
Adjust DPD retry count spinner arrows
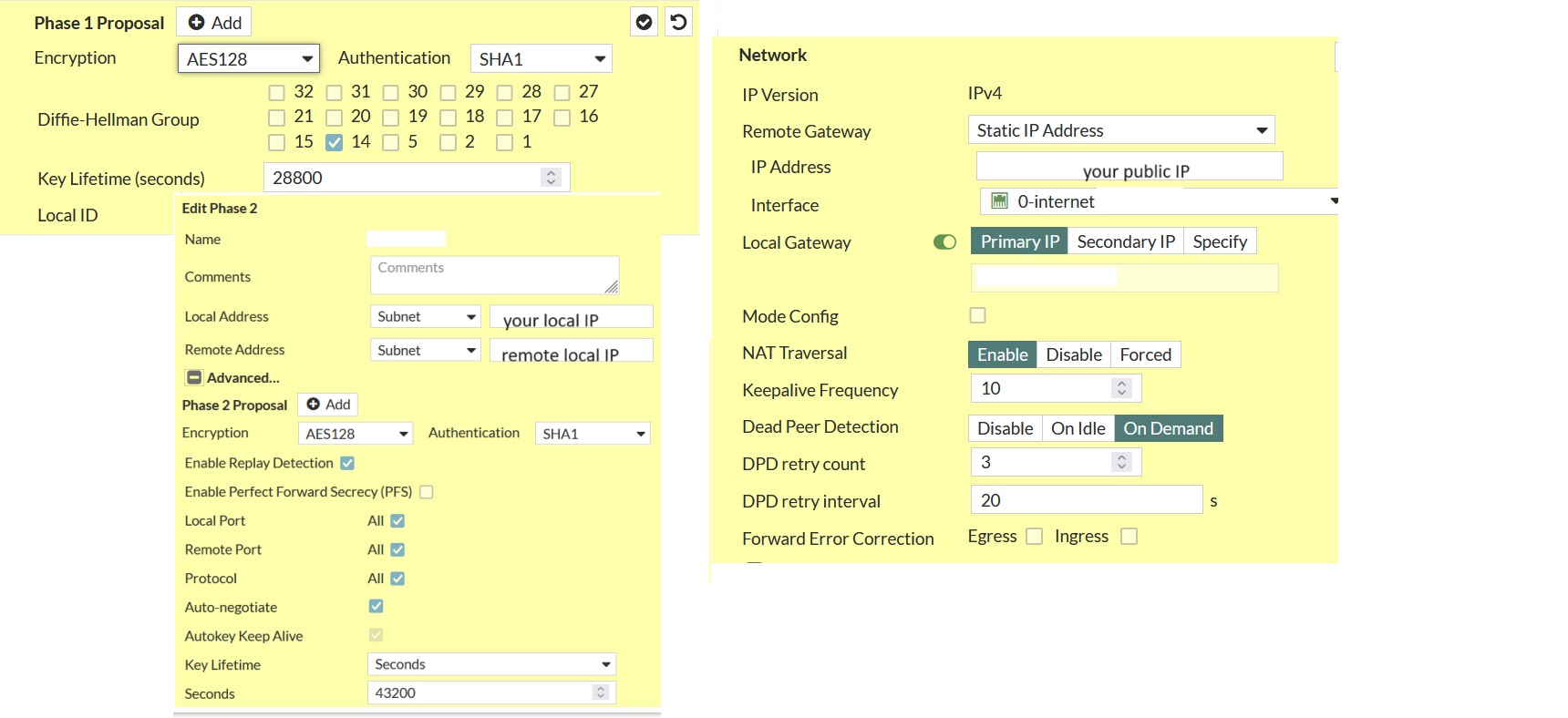click(x=1121, y=462)
